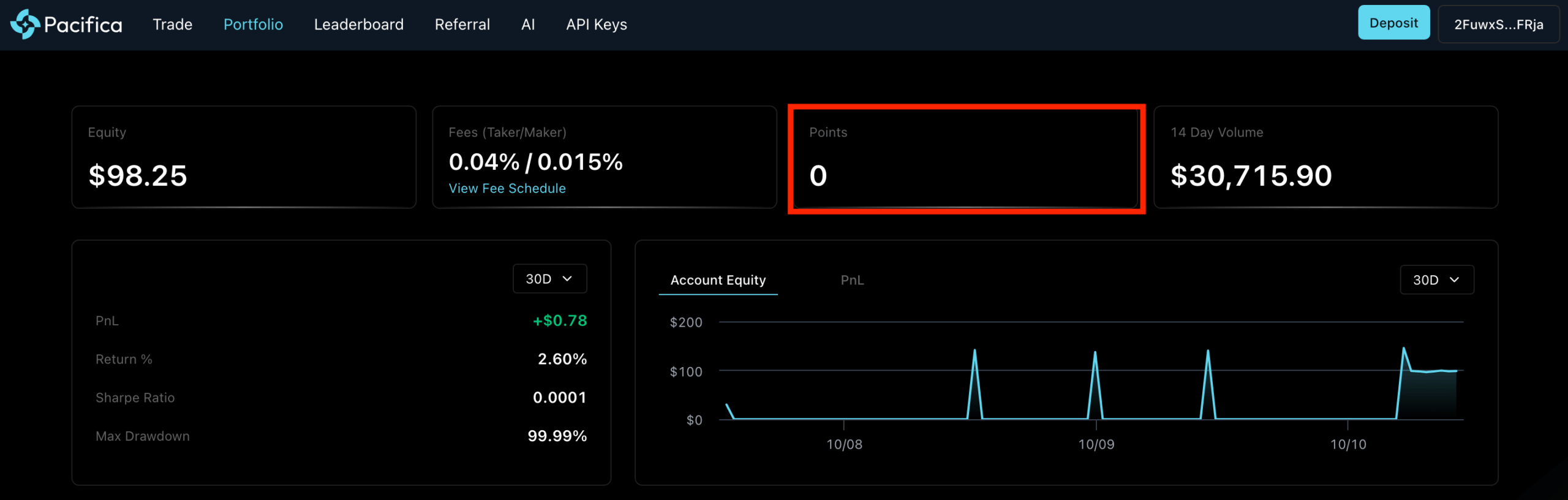Go to the Portfolio section

pos(253,25)
